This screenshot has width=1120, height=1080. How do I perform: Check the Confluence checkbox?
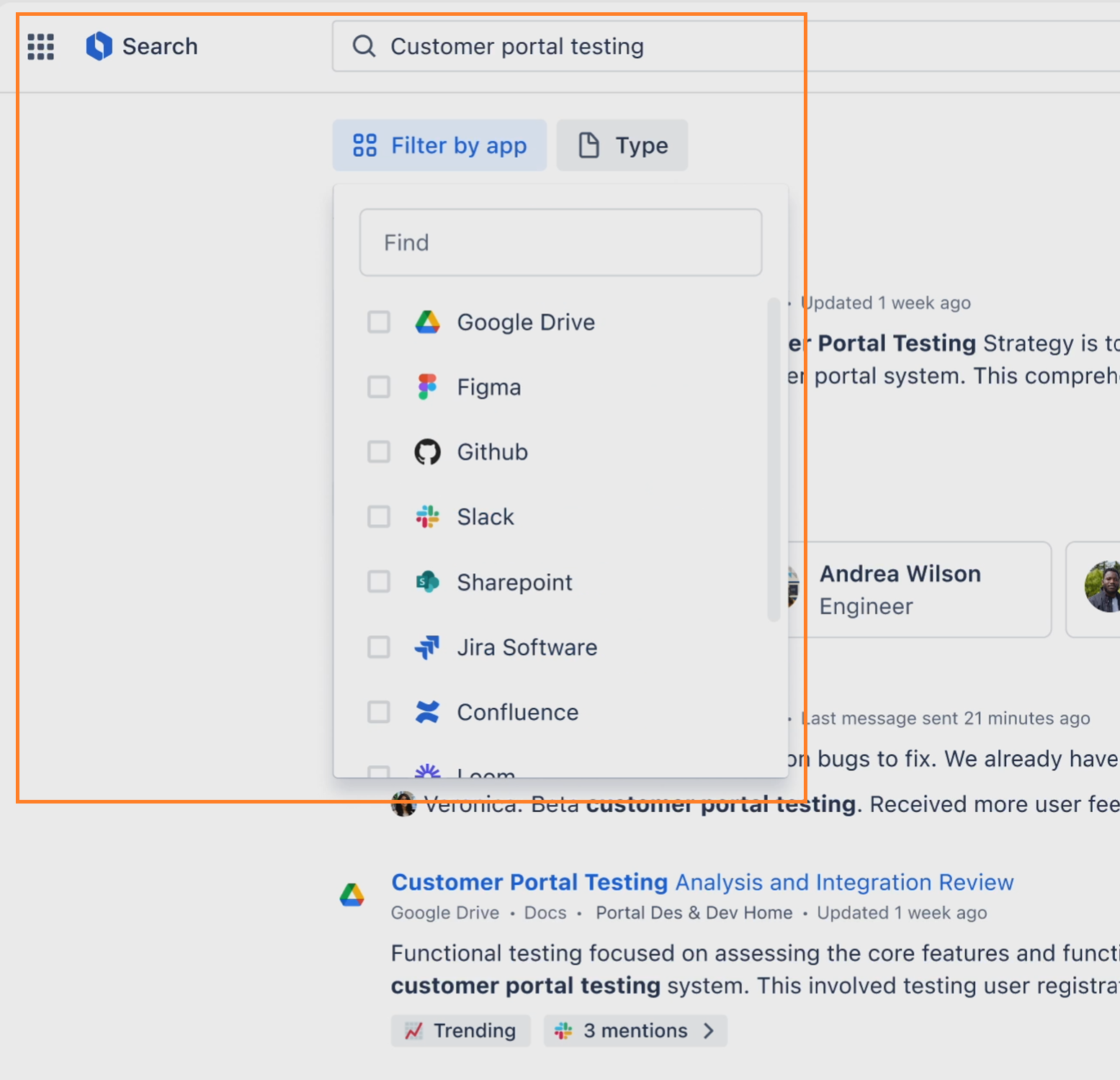(379, 712)
